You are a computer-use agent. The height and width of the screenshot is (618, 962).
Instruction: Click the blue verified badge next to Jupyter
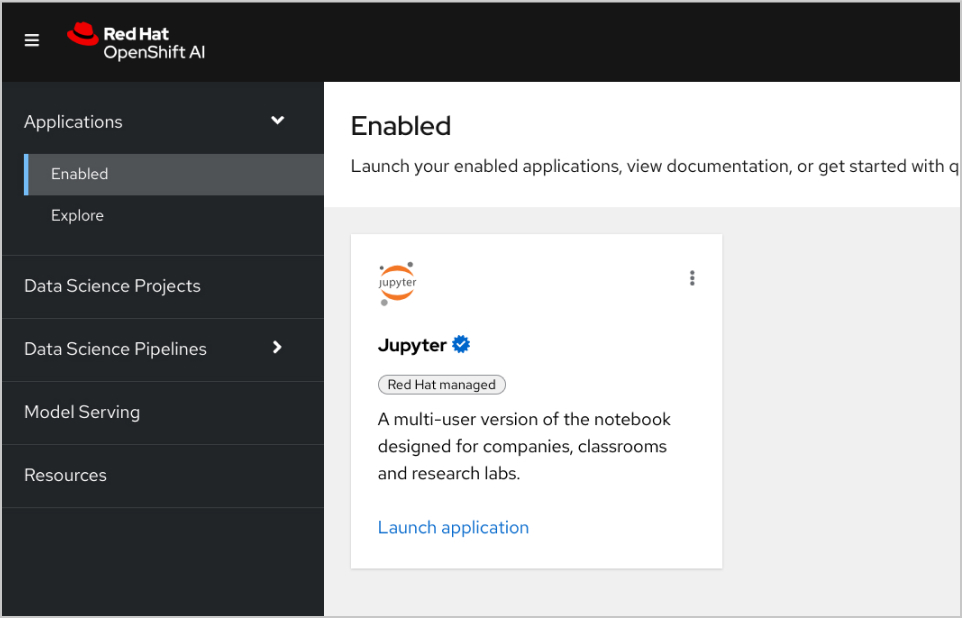[x=461, y=343]
